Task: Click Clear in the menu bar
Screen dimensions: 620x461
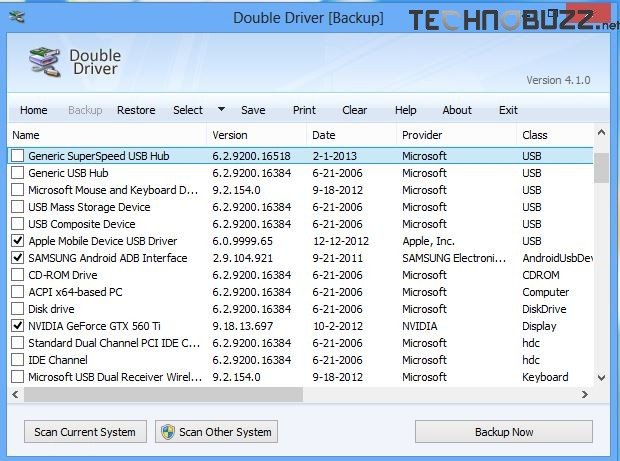Action: click(x=355, y=110)
